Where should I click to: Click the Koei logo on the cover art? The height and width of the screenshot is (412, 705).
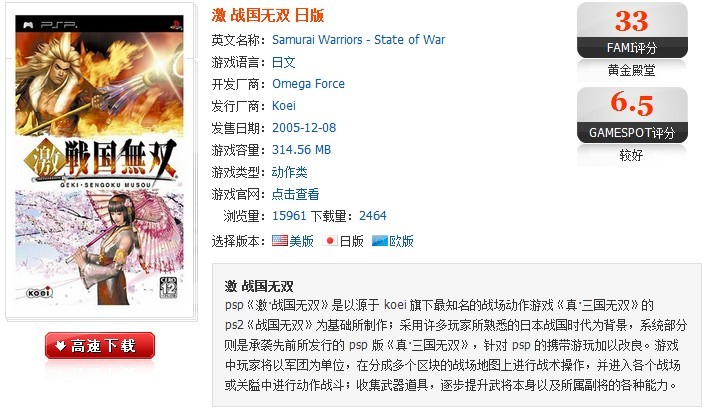click(40, 293)
